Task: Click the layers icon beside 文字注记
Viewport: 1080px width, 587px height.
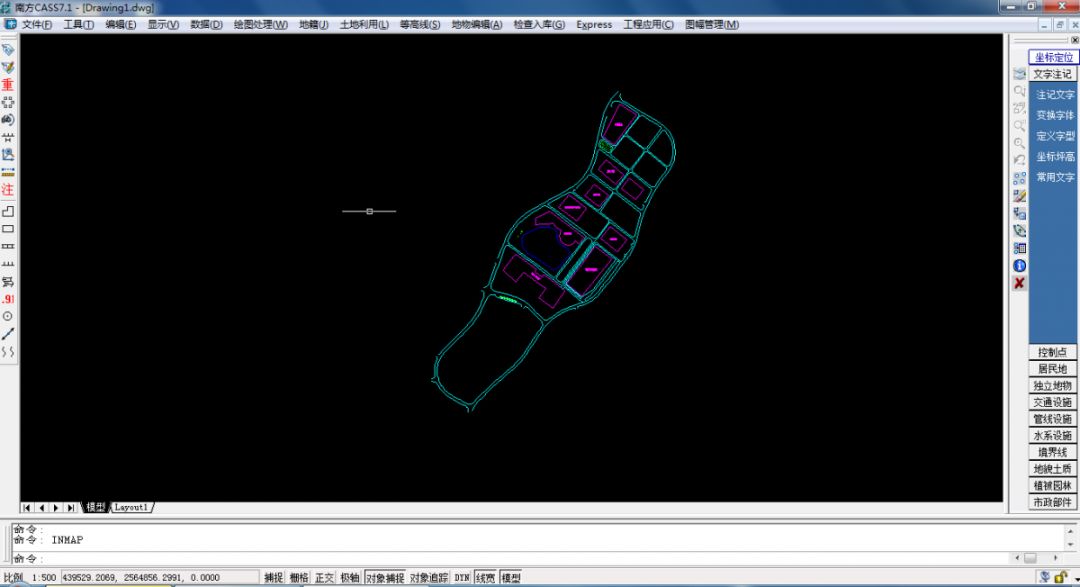Action: (x=1019, y=74)
